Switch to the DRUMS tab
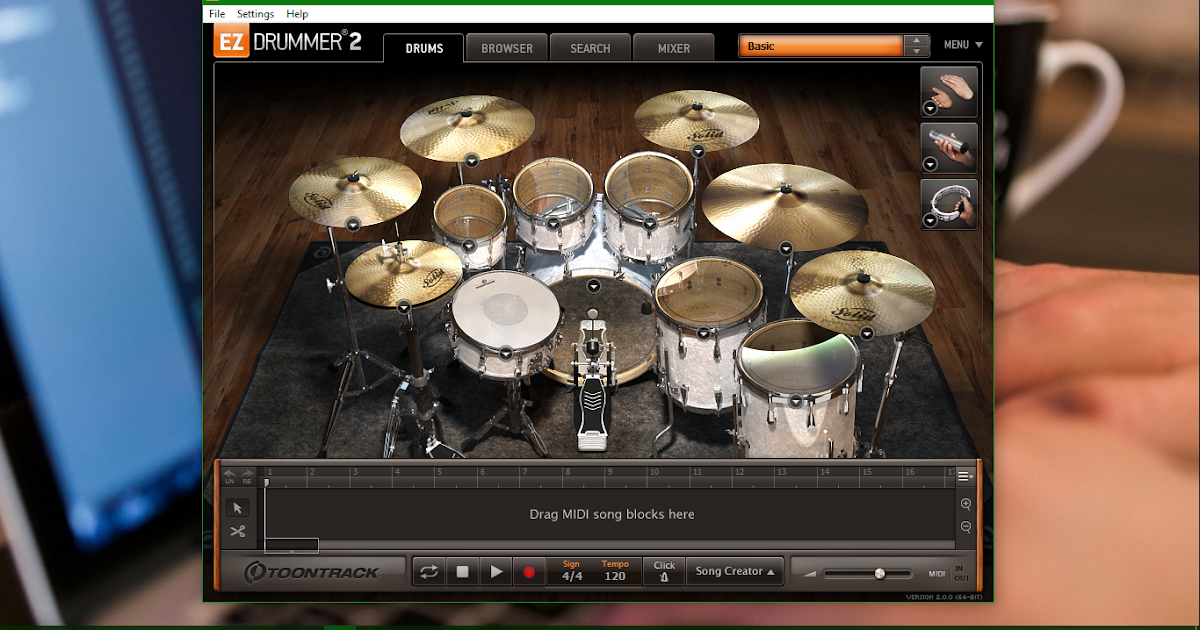Viewport: 1200px width, 630px height. (424, 48)
